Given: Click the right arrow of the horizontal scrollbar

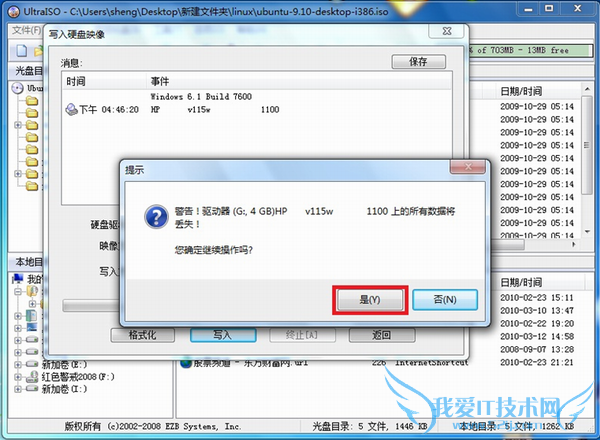Looking at the screenshot, I should pos(574,244).
